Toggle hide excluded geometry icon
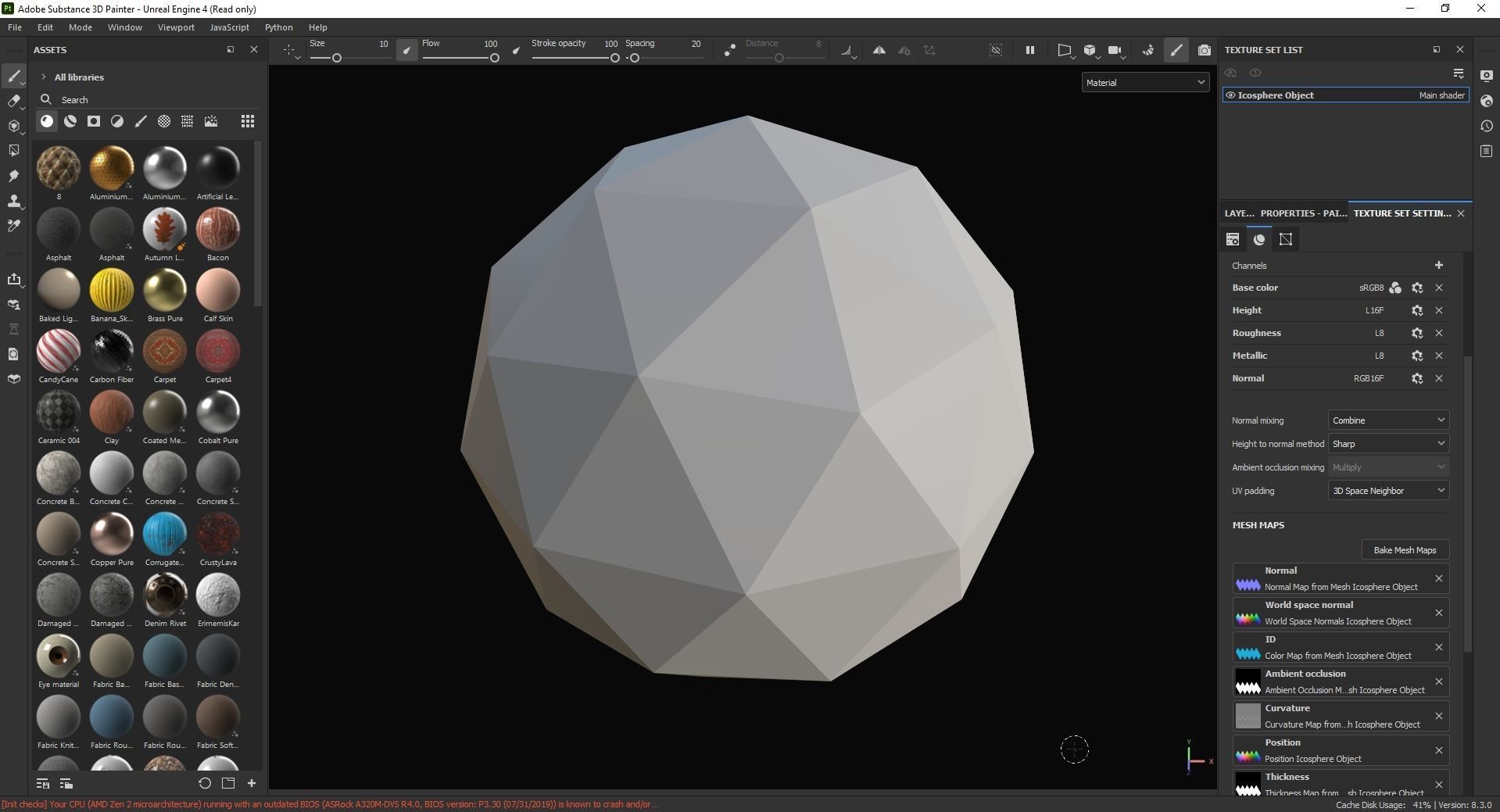This screenshot has height=812, width=1500. 996,50
